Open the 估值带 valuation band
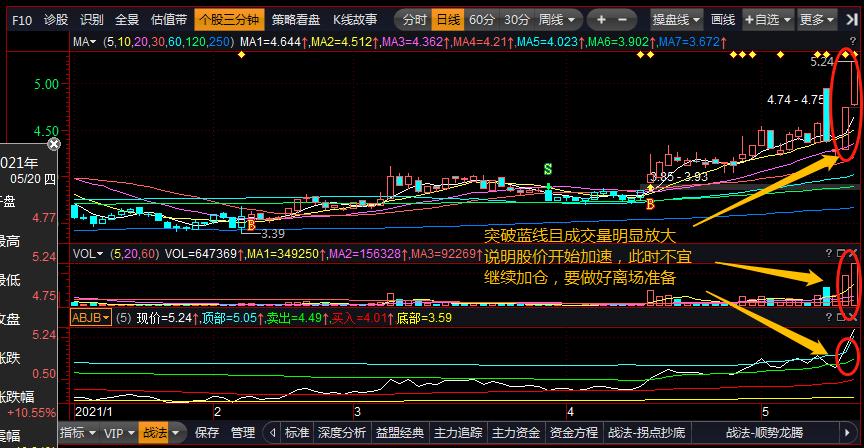This screenshot has width=864, height=448. coord(169,20)
